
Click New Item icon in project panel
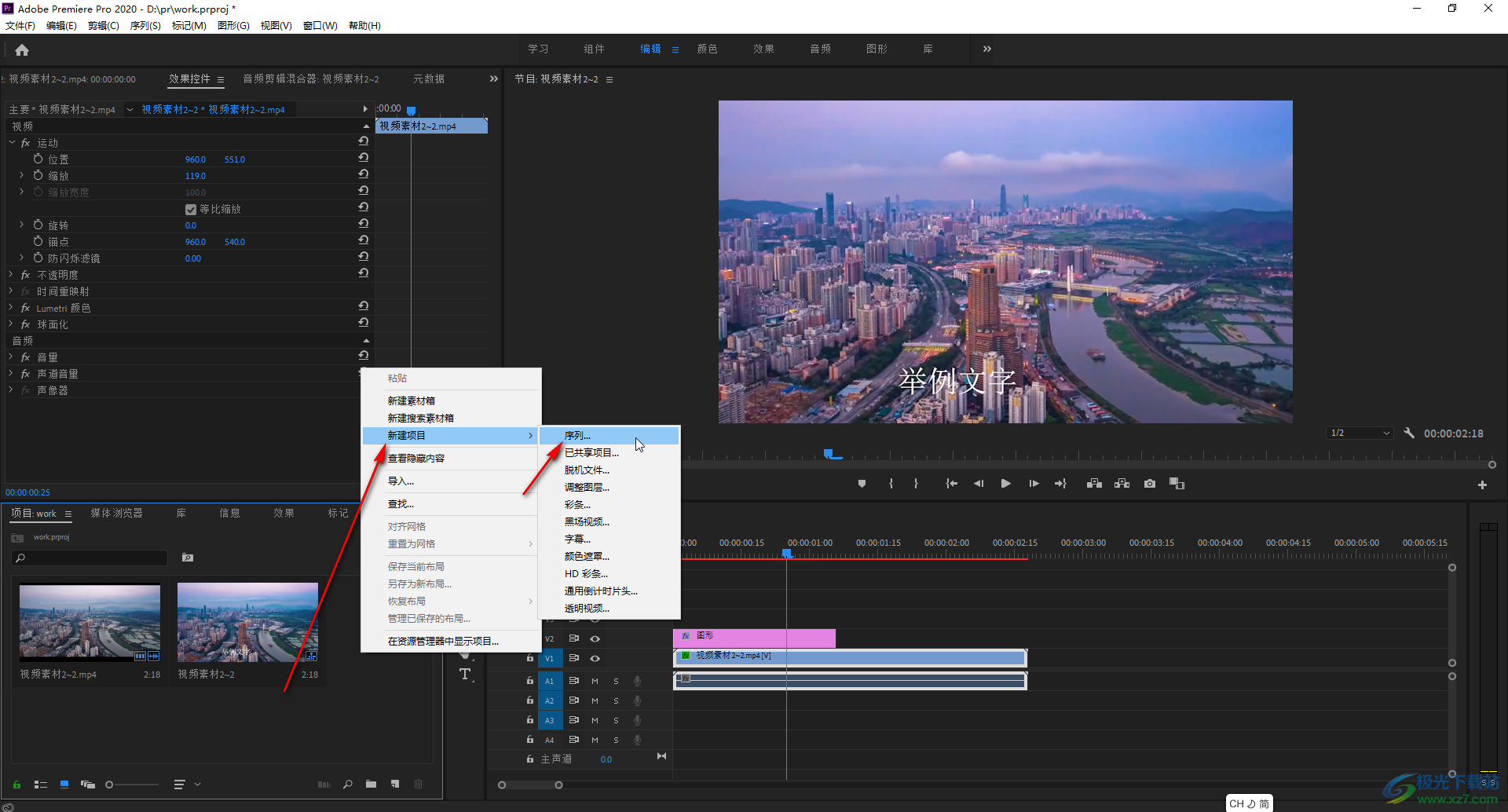tap(395, 784)
